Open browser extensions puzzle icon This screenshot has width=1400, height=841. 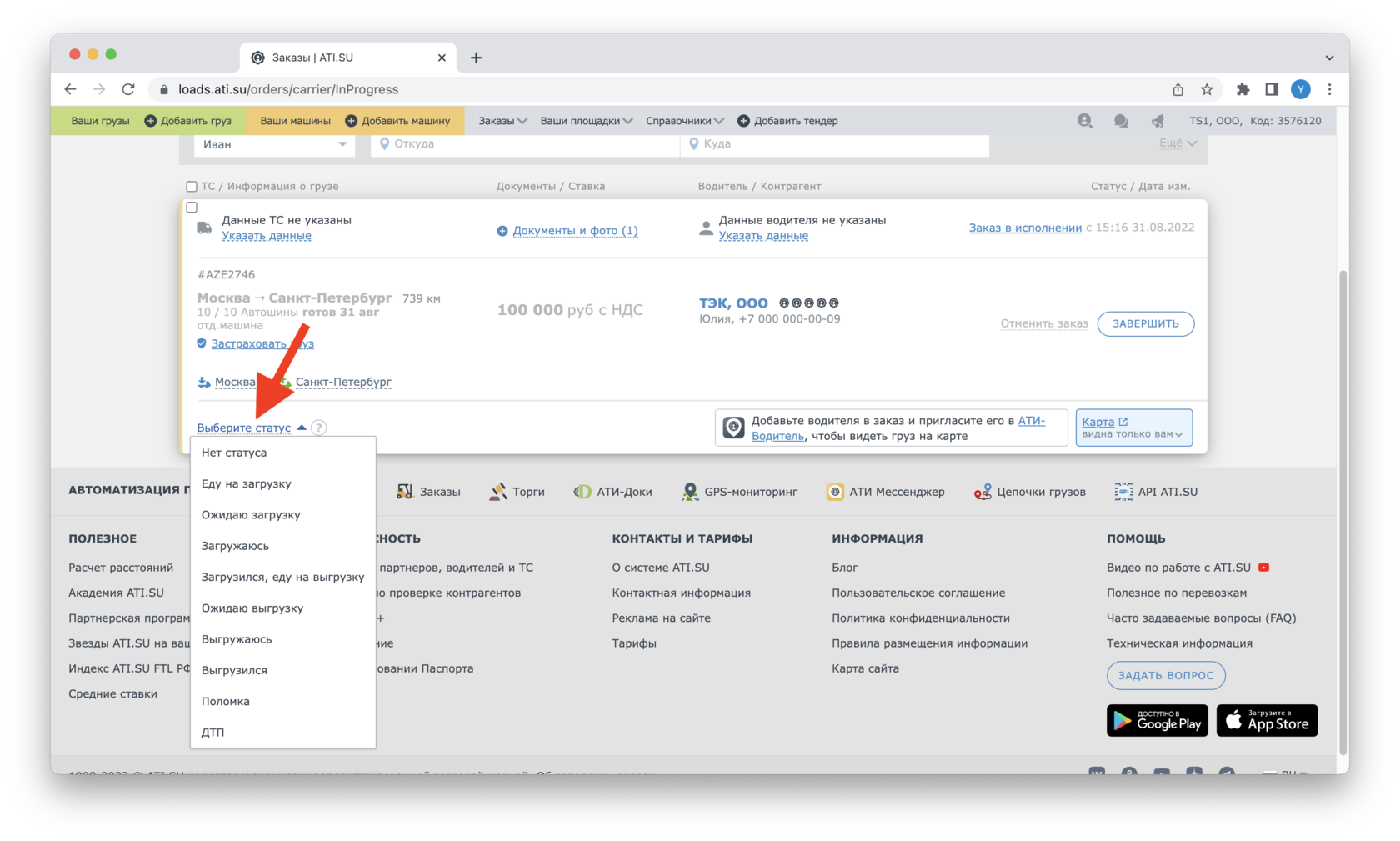[1242, 89]
